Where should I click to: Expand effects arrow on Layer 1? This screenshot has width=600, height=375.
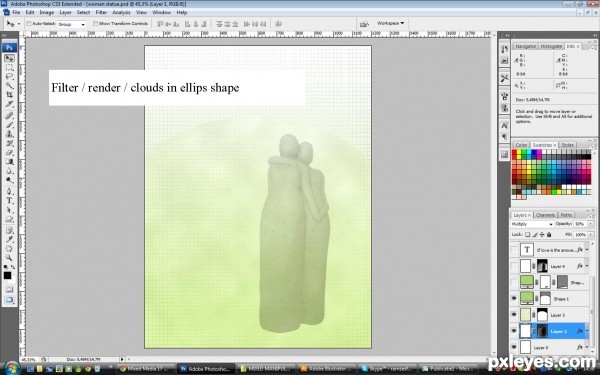click(x=587, y=331)
